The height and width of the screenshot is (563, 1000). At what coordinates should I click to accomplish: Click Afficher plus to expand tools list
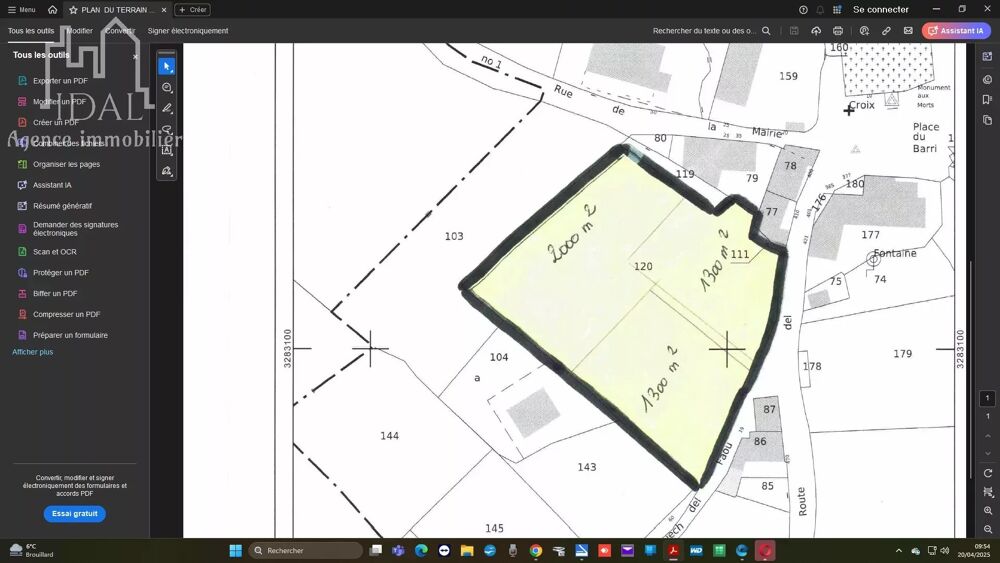click(33, 352)
